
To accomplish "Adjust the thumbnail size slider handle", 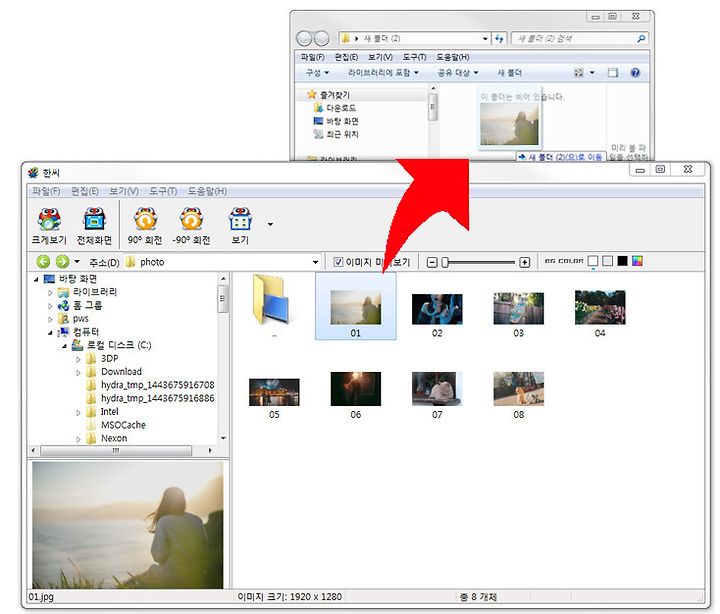I will [444, 262].
